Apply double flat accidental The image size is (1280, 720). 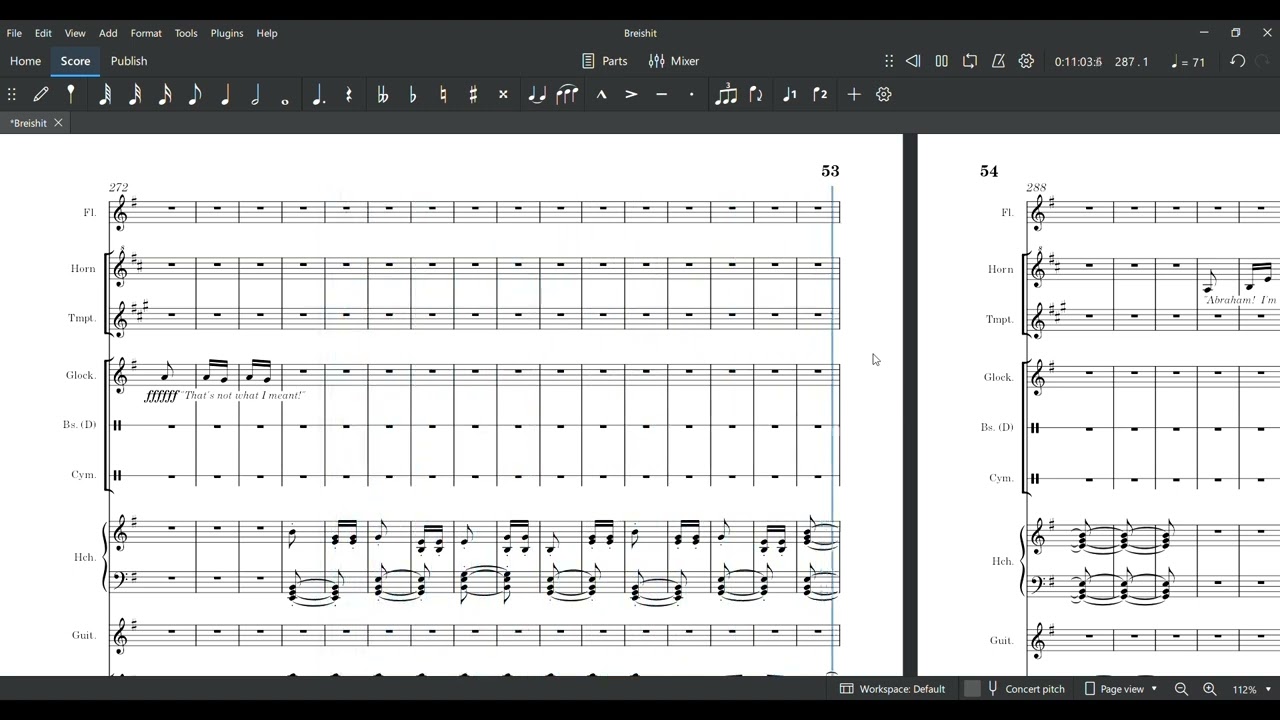point(382,94)
